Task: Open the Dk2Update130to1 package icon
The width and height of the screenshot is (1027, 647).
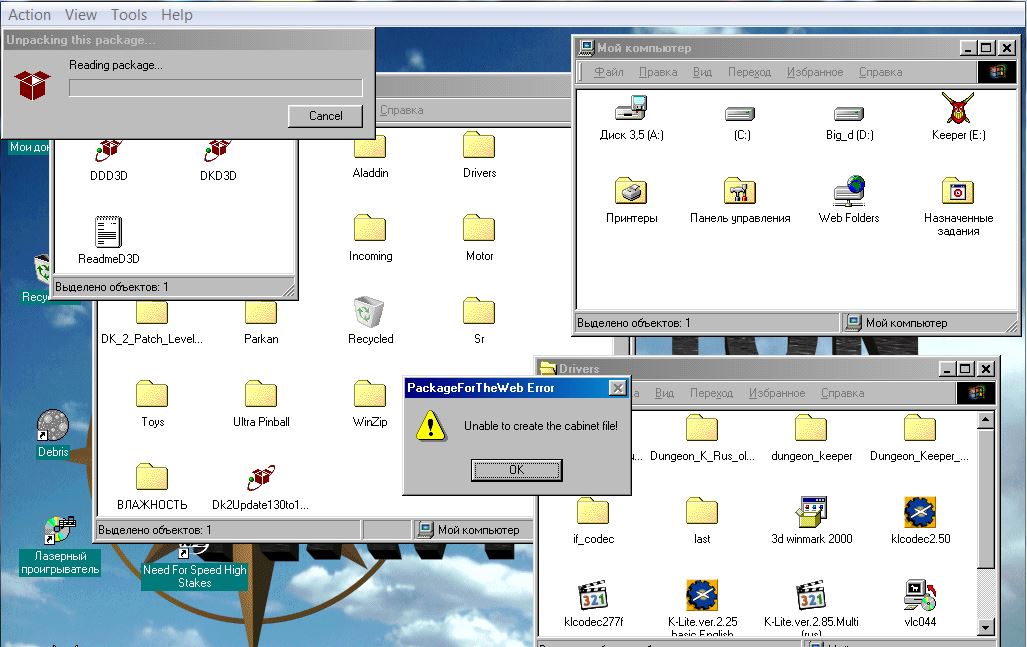Action: 261,478
